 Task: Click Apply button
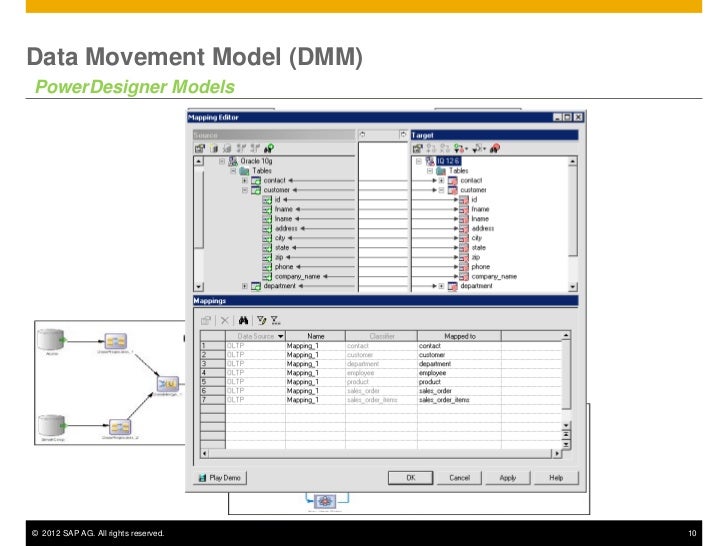click(x=508, y=478)
